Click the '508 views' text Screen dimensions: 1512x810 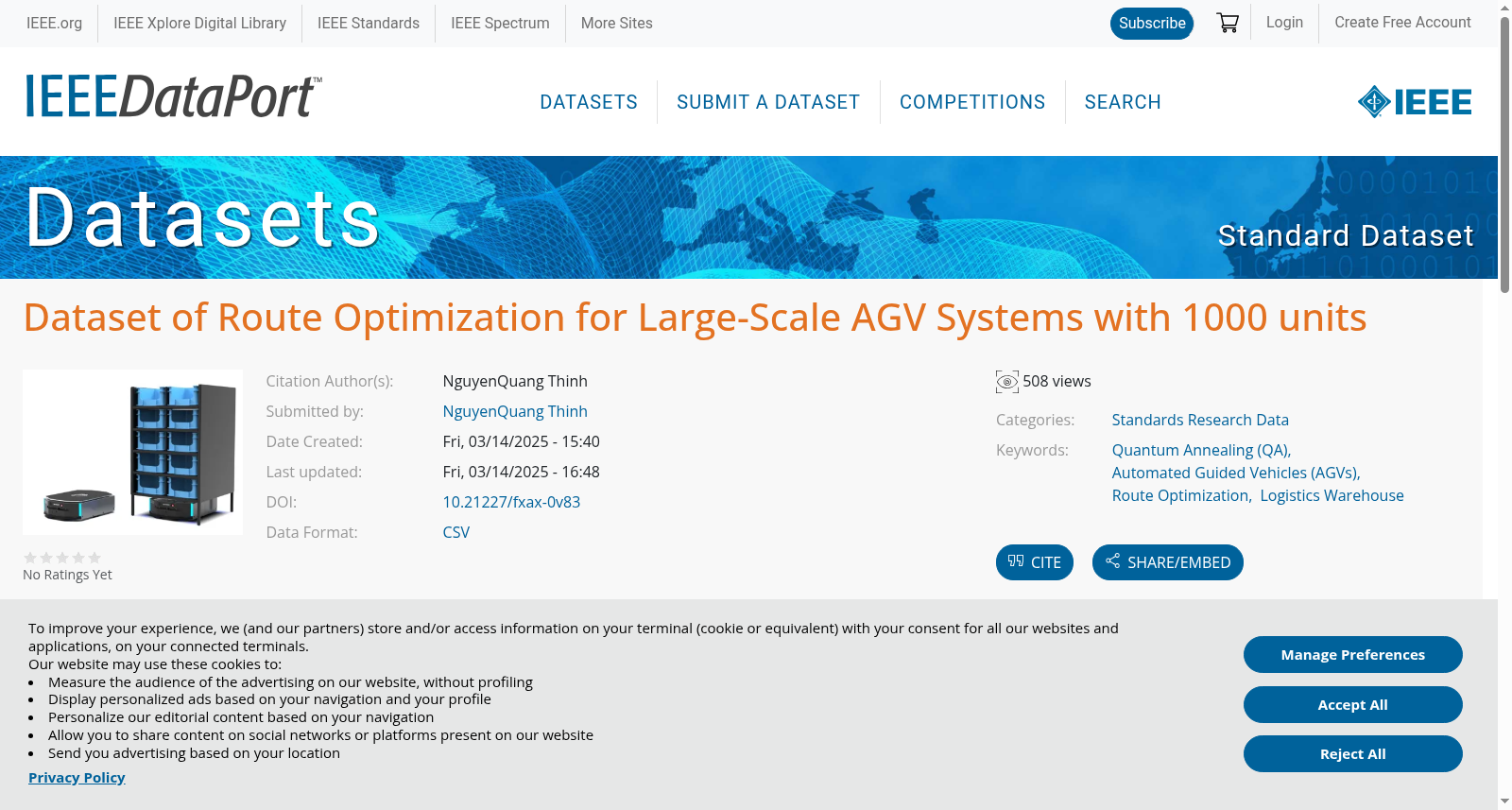click(x=1057, y=381)
